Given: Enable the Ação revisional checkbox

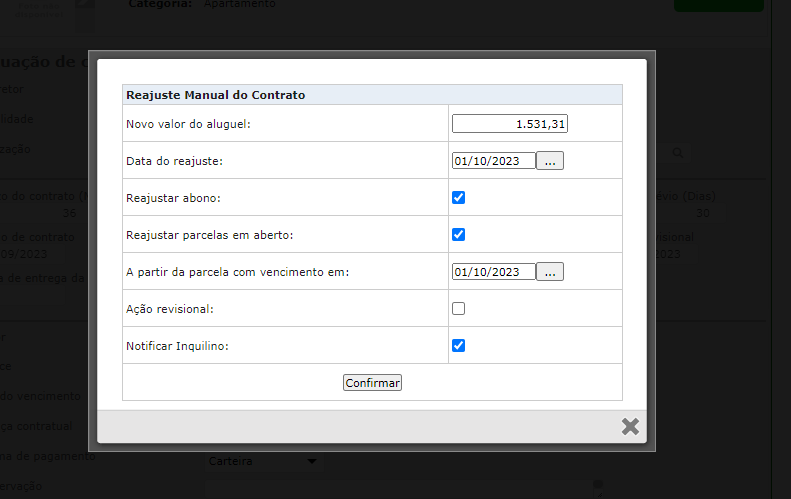Looking at the screenshot, I should (458, 308).
